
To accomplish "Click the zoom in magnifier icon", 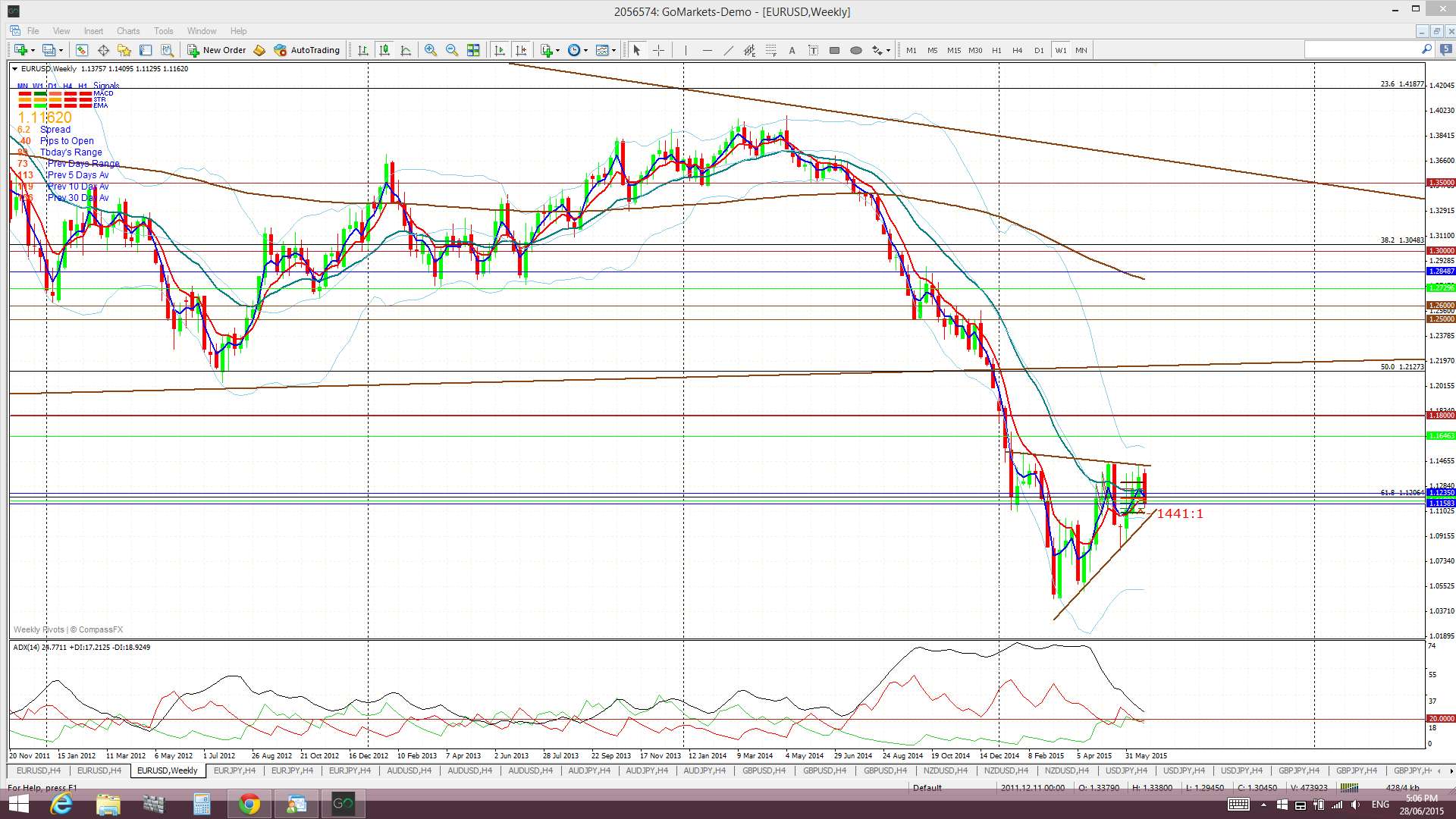I will (x=430, y=50).
